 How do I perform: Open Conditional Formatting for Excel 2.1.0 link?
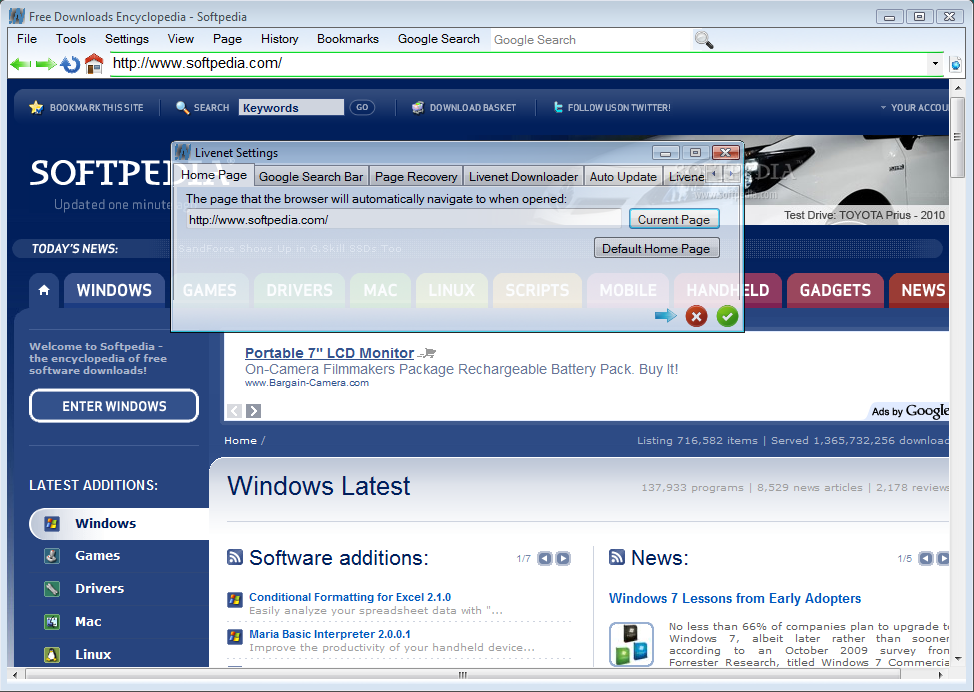(x=350, y=597)
